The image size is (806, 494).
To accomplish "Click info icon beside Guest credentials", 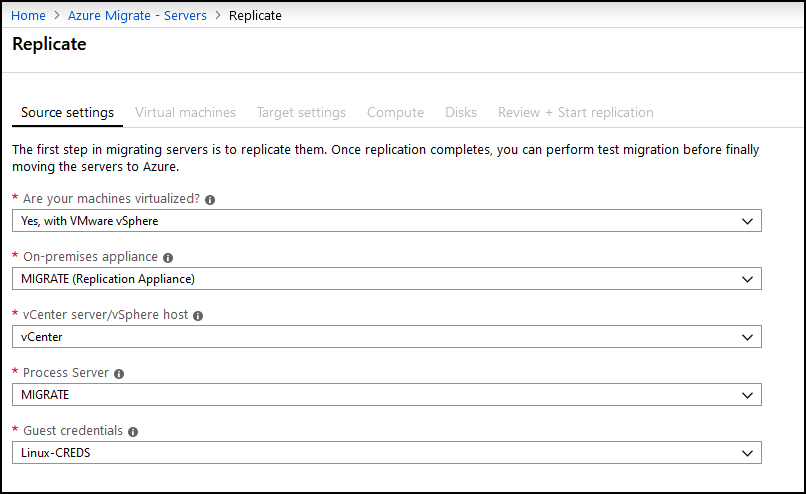I will click(x=133, y=432).
